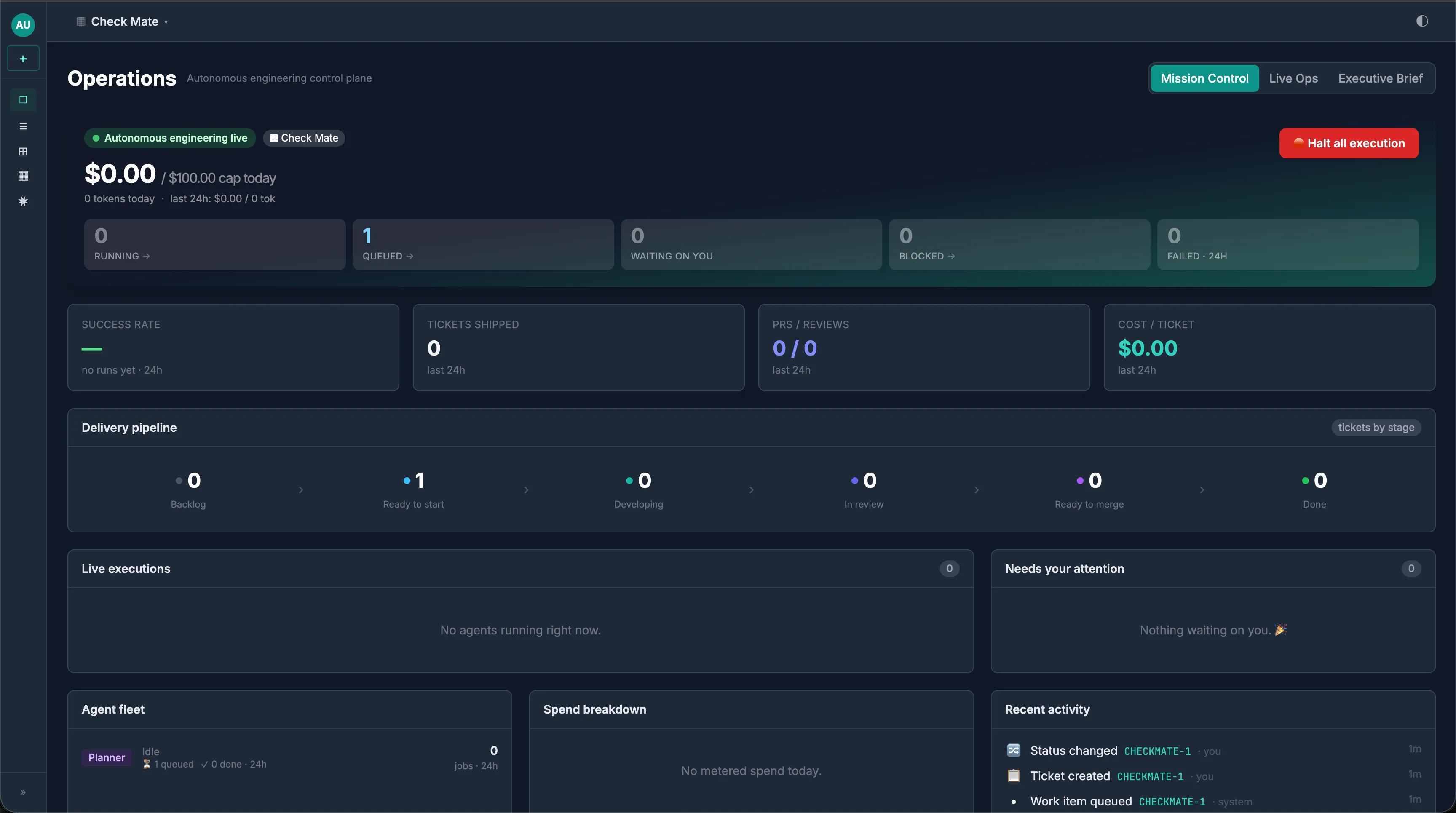The image size is (1456, 813).
Task: Click the plus new item button in sidebar
Action: [x=23, y=58]
